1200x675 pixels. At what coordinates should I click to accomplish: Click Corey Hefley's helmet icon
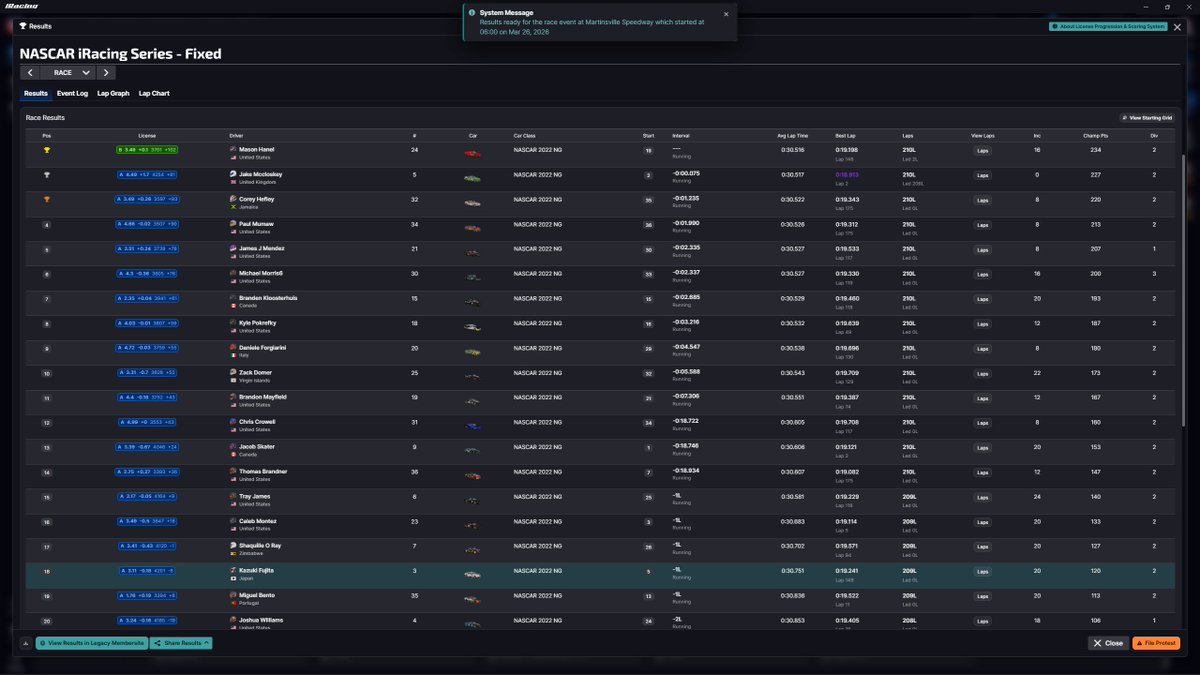click(x=233, y=199)
